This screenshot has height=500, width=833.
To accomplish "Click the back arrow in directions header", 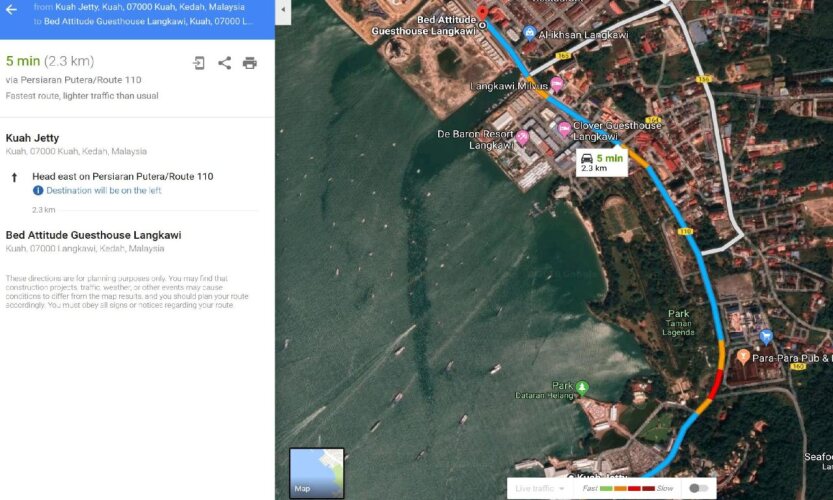I will tap(12, 9).
